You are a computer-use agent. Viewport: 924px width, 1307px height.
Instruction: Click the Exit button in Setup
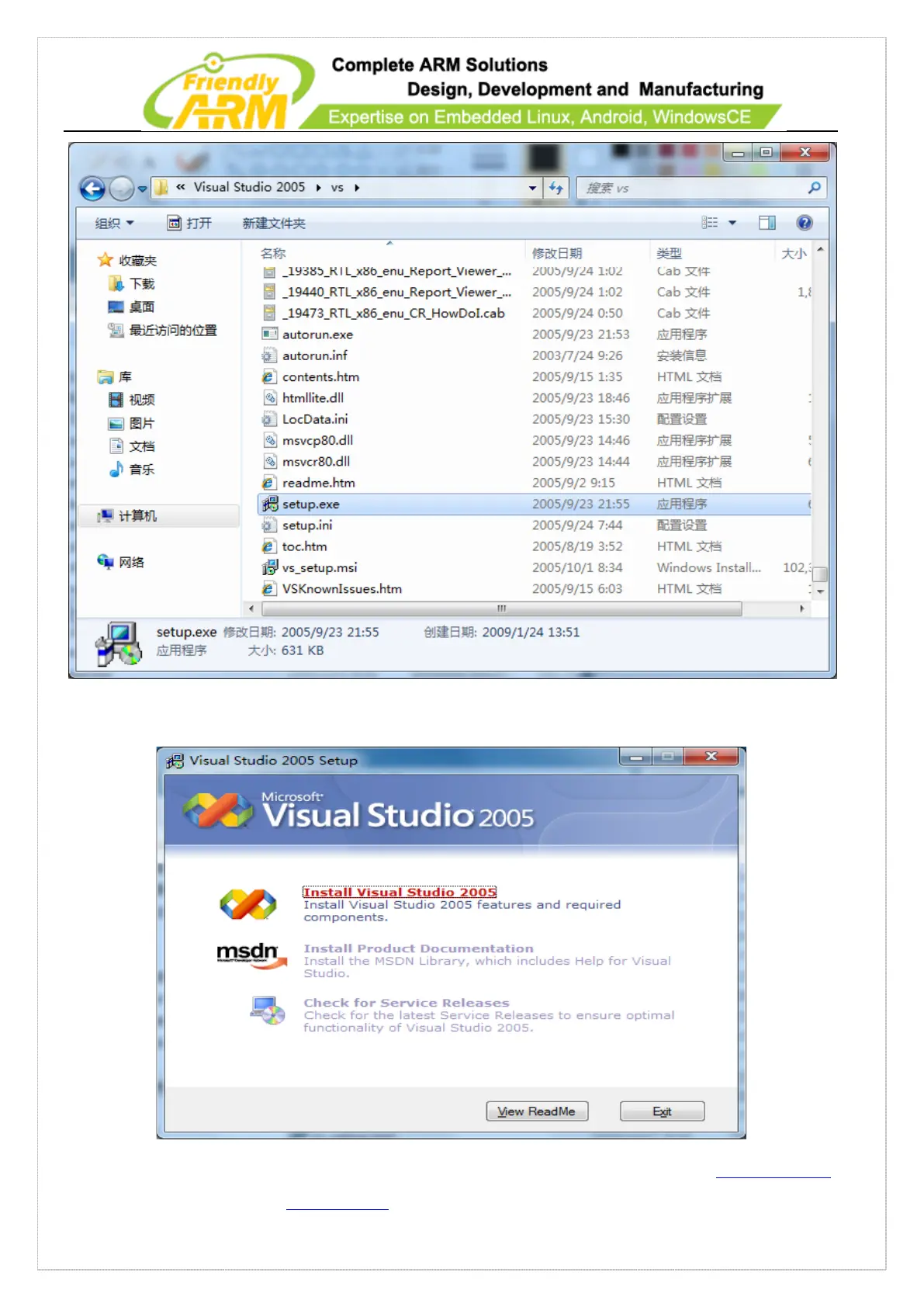point(662,1111)
